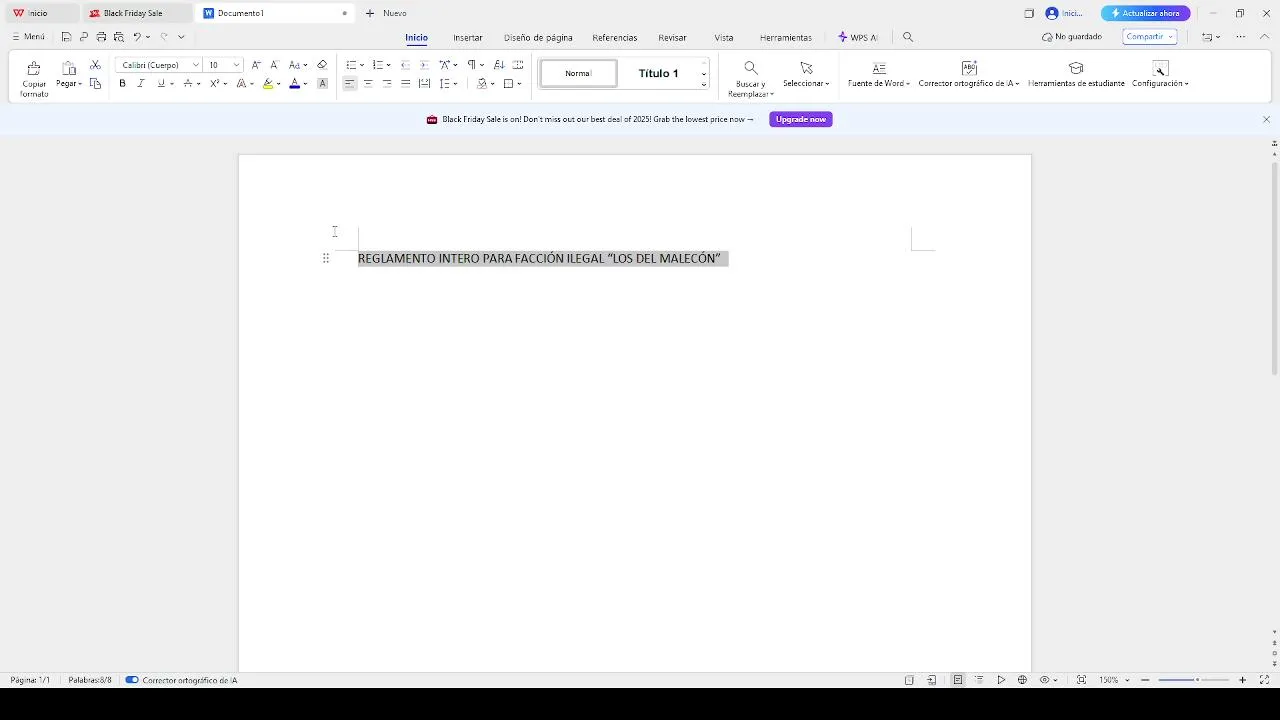Click the vertical scrollbar on the right

tap(1274, 267)
